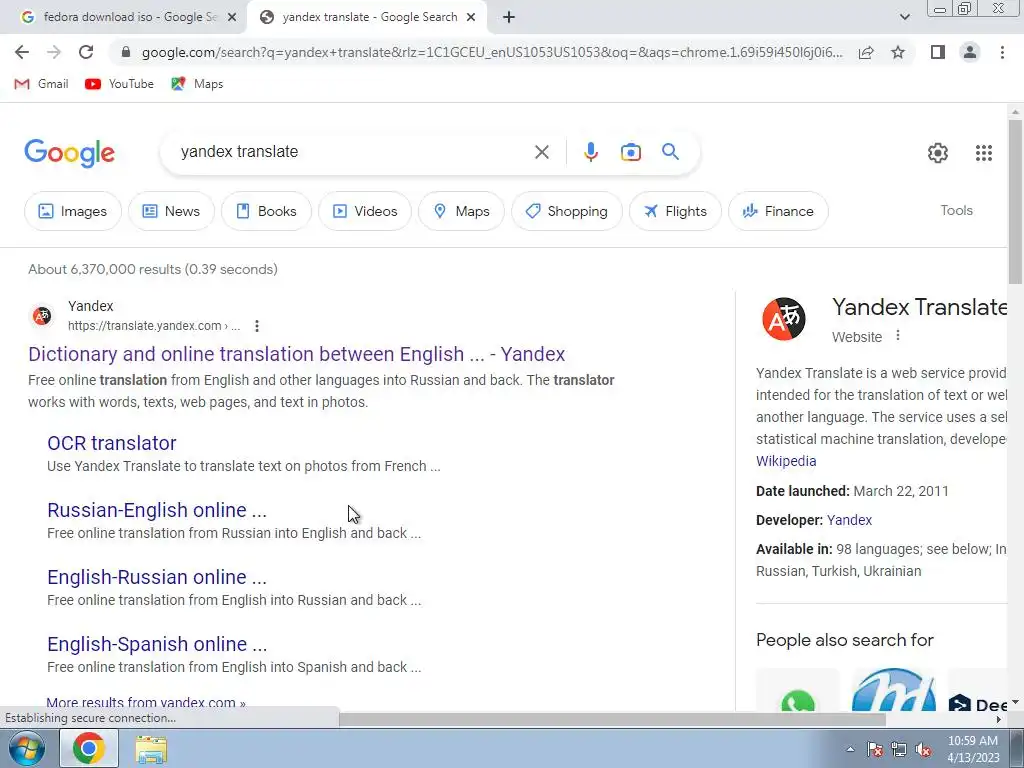1024x768 pixels.
Task: Click the forward navigation arrow
Action: [x=54, y=52]
